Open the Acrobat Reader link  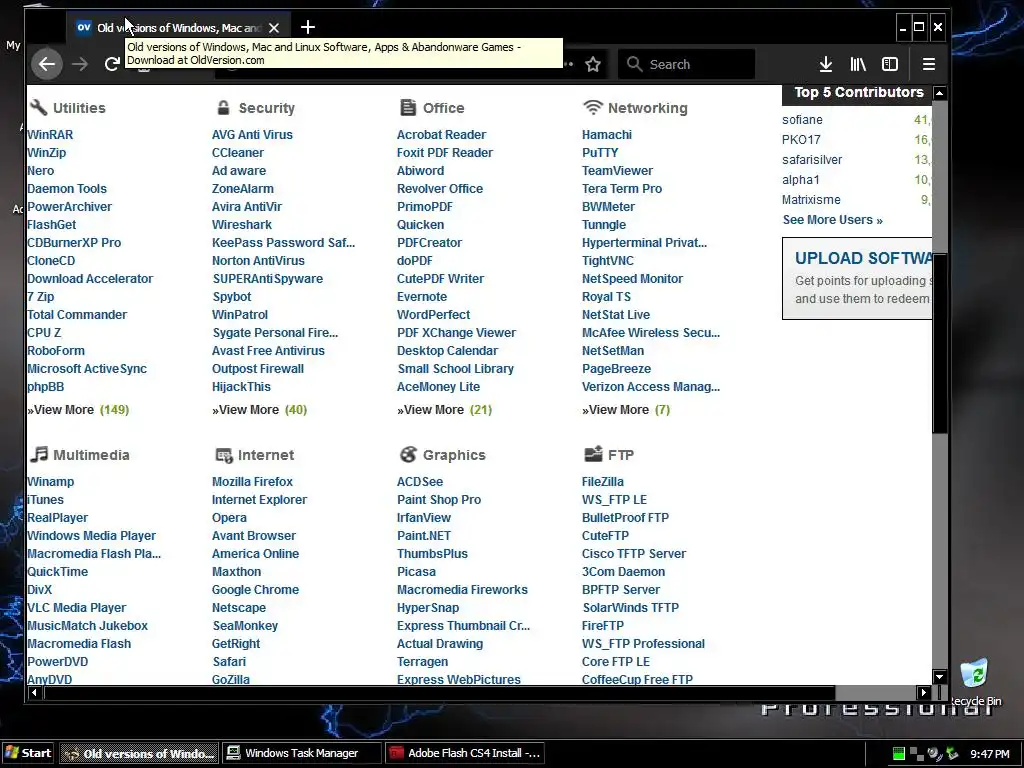tap(441, 135)
